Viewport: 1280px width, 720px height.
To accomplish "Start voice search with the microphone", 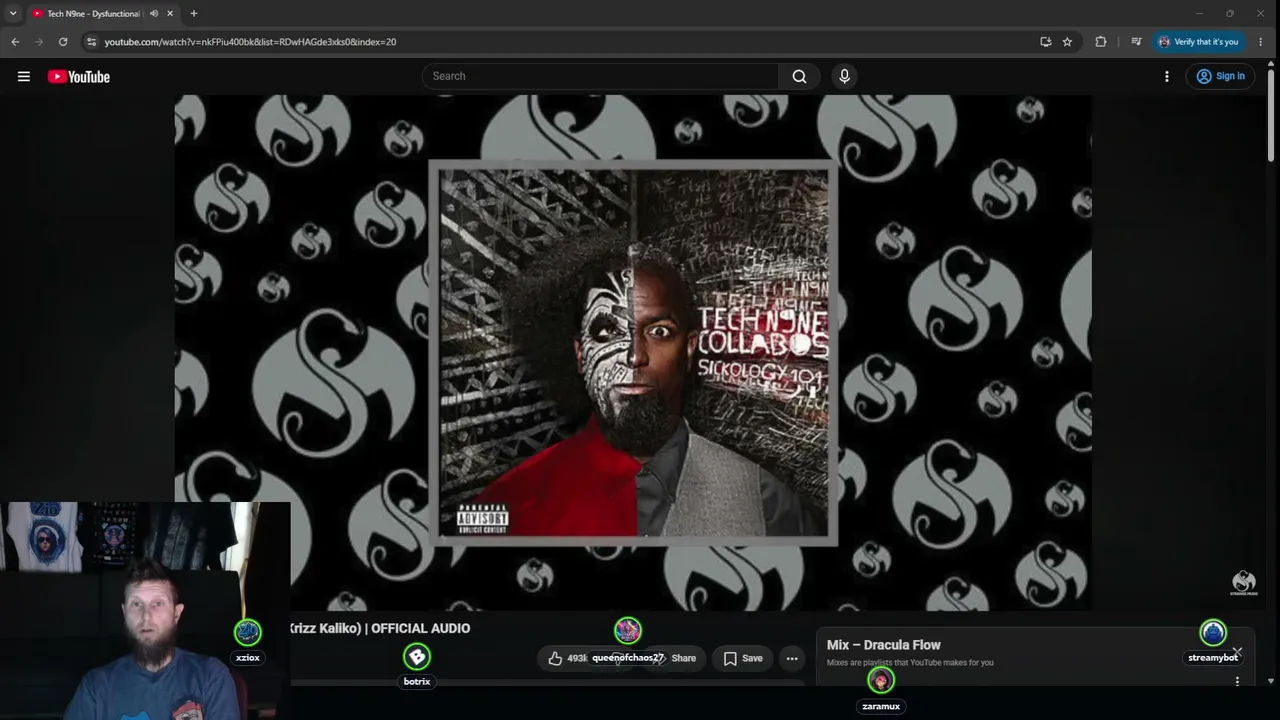I will point(845,76).
